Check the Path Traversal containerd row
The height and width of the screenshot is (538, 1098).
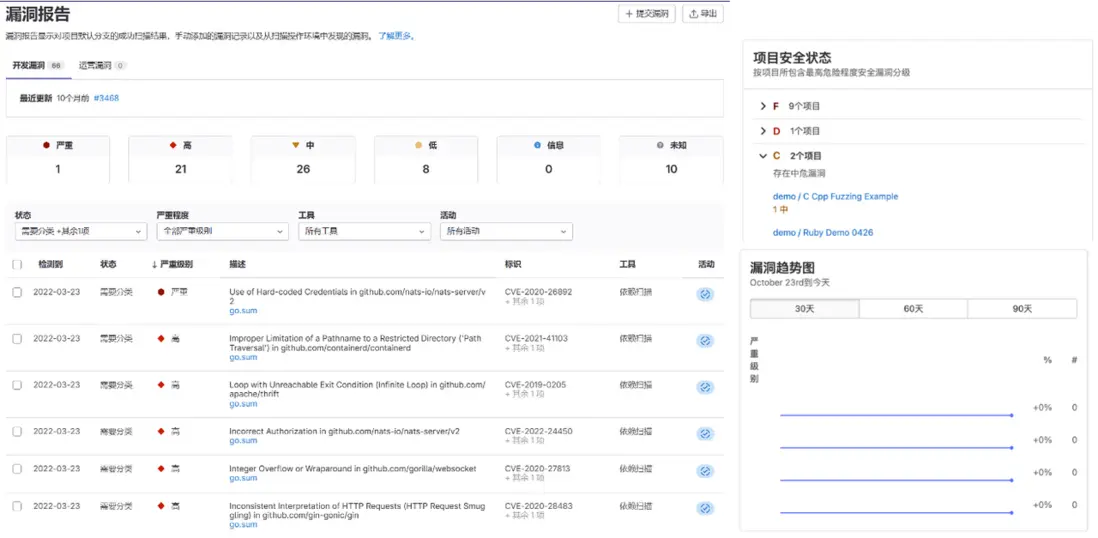tap(18, 338)
